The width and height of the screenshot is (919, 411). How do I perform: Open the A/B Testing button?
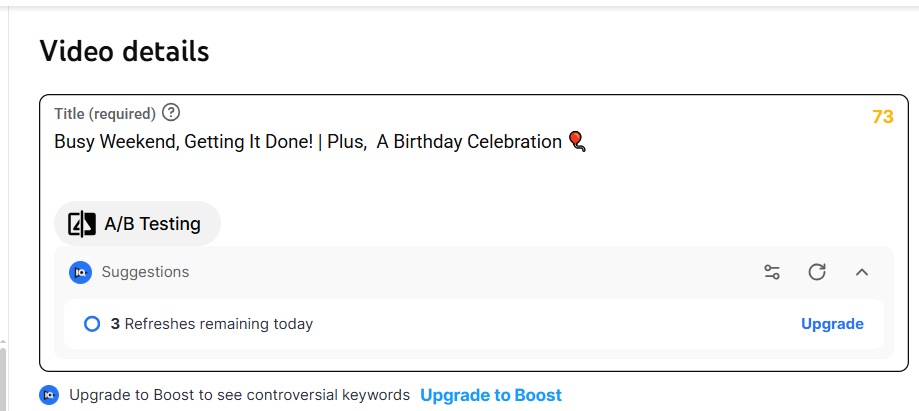[x=138, y=224]
